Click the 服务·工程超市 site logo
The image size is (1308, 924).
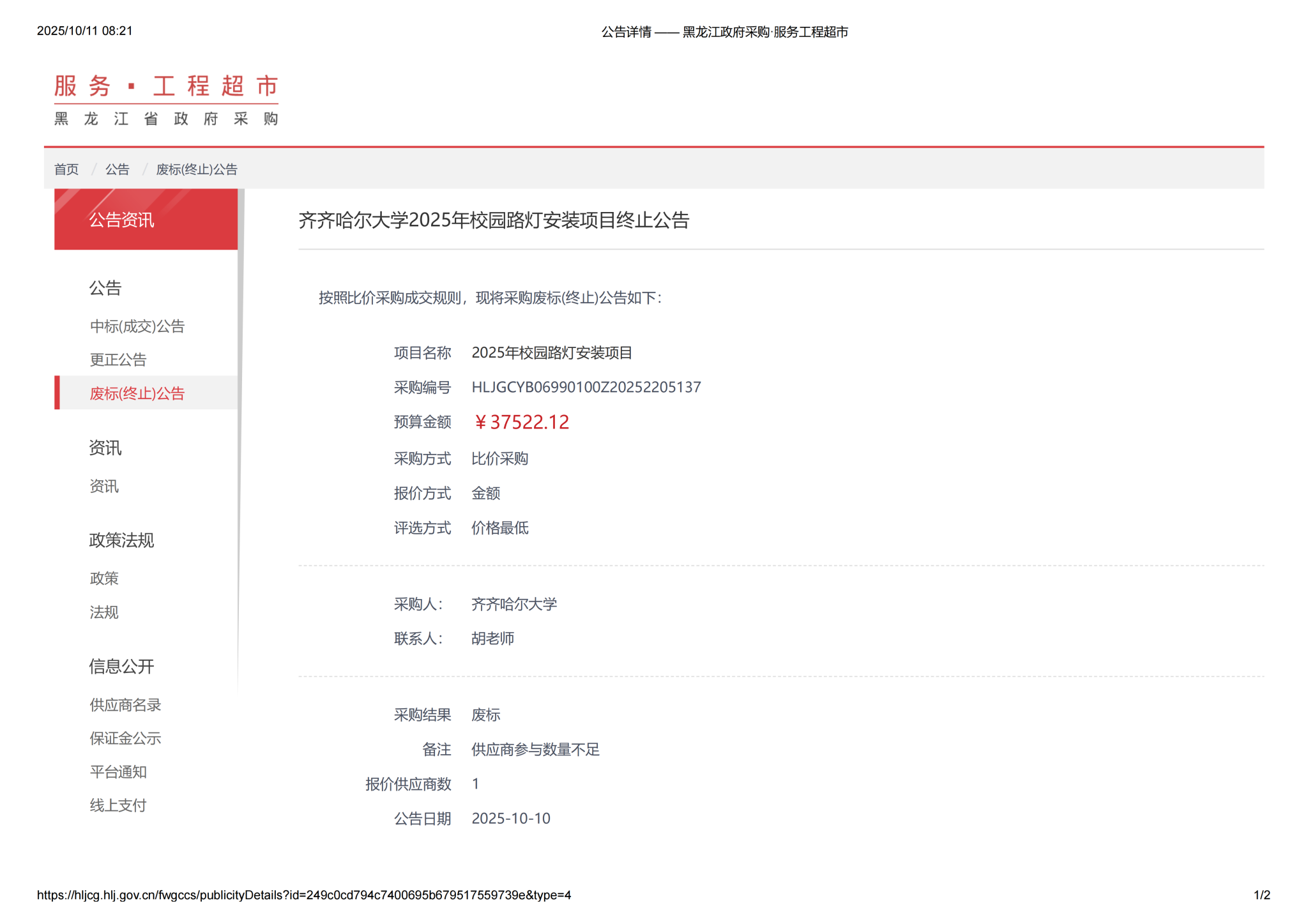(166, 100)
